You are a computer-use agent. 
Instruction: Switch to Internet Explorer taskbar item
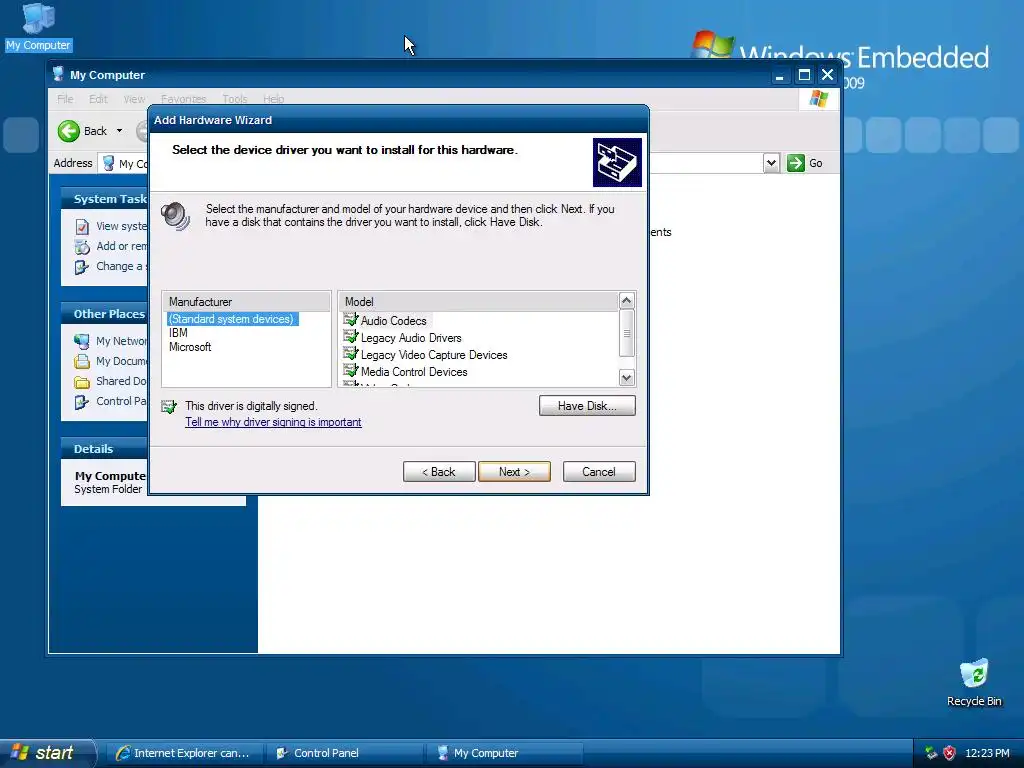(185, 753)
